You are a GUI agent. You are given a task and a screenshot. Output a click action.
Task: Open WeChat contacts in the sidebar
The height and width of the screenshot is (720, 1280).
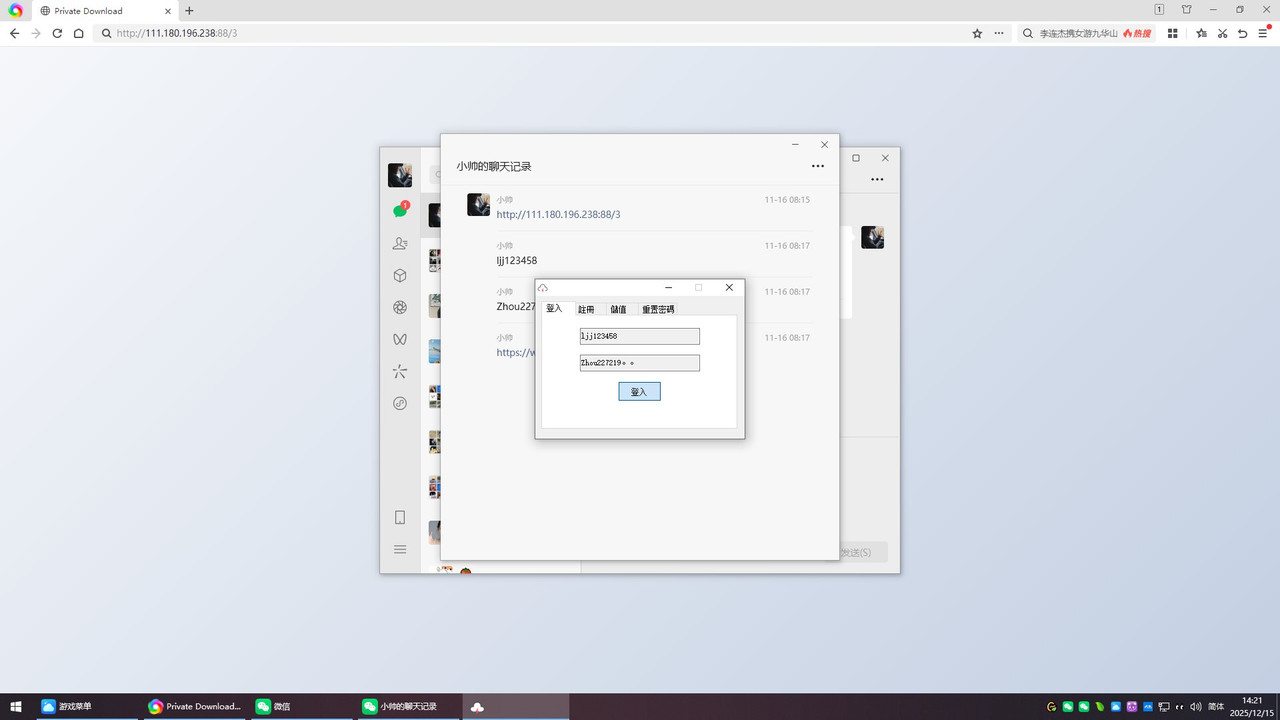(400, 243)
